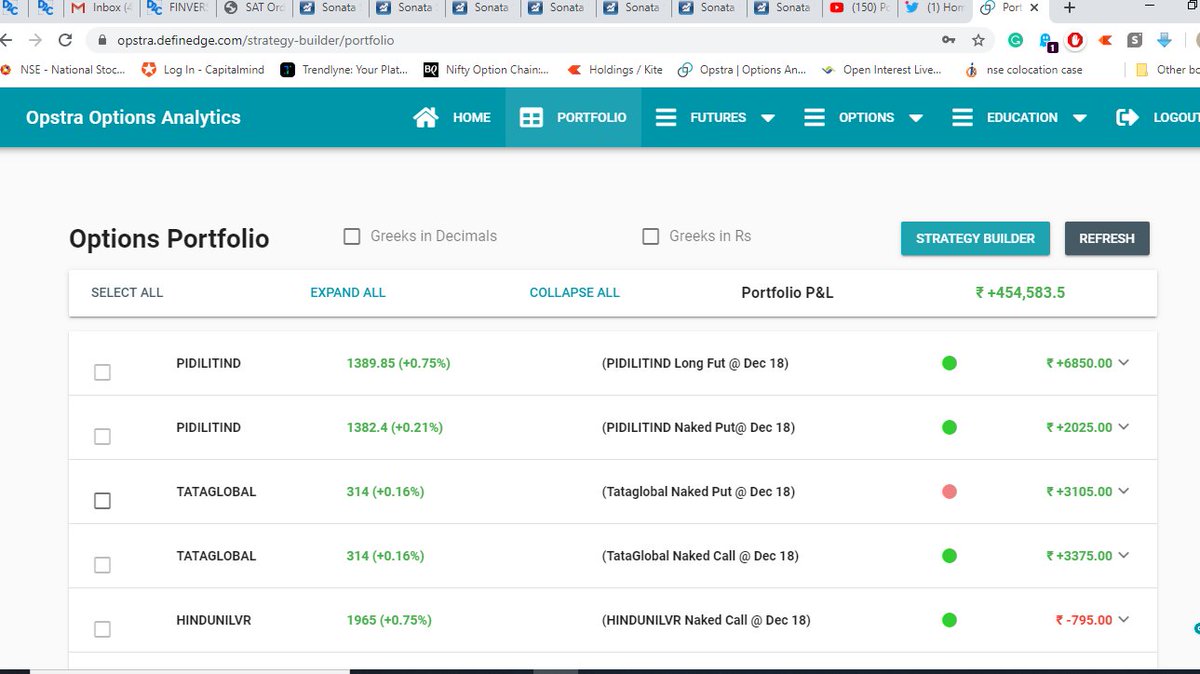The image size is (1200, 674).
Task: Click COLLAPSE ALL link
Action: 575,292
